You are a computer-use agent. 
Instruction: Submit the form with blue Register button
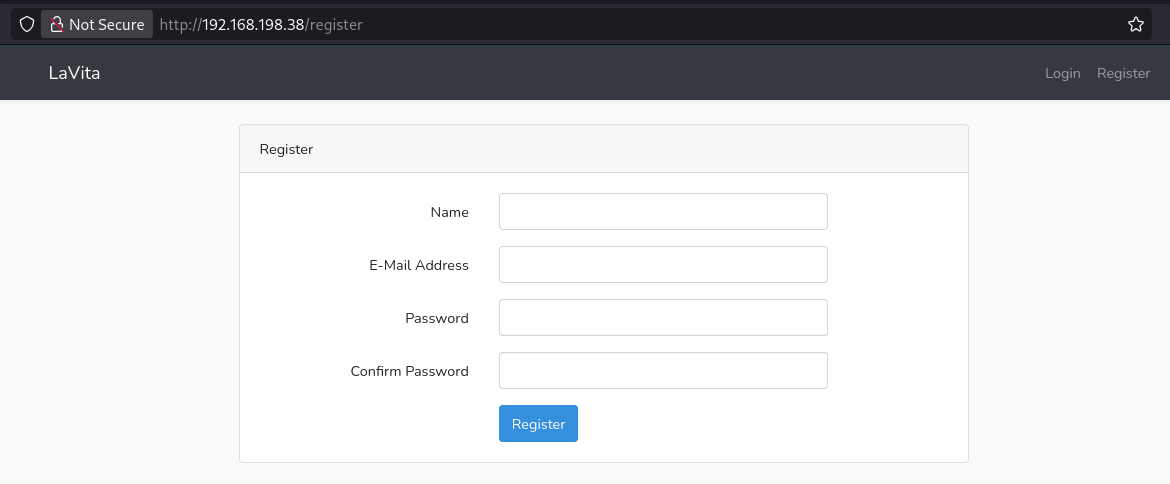coord(538,424)
